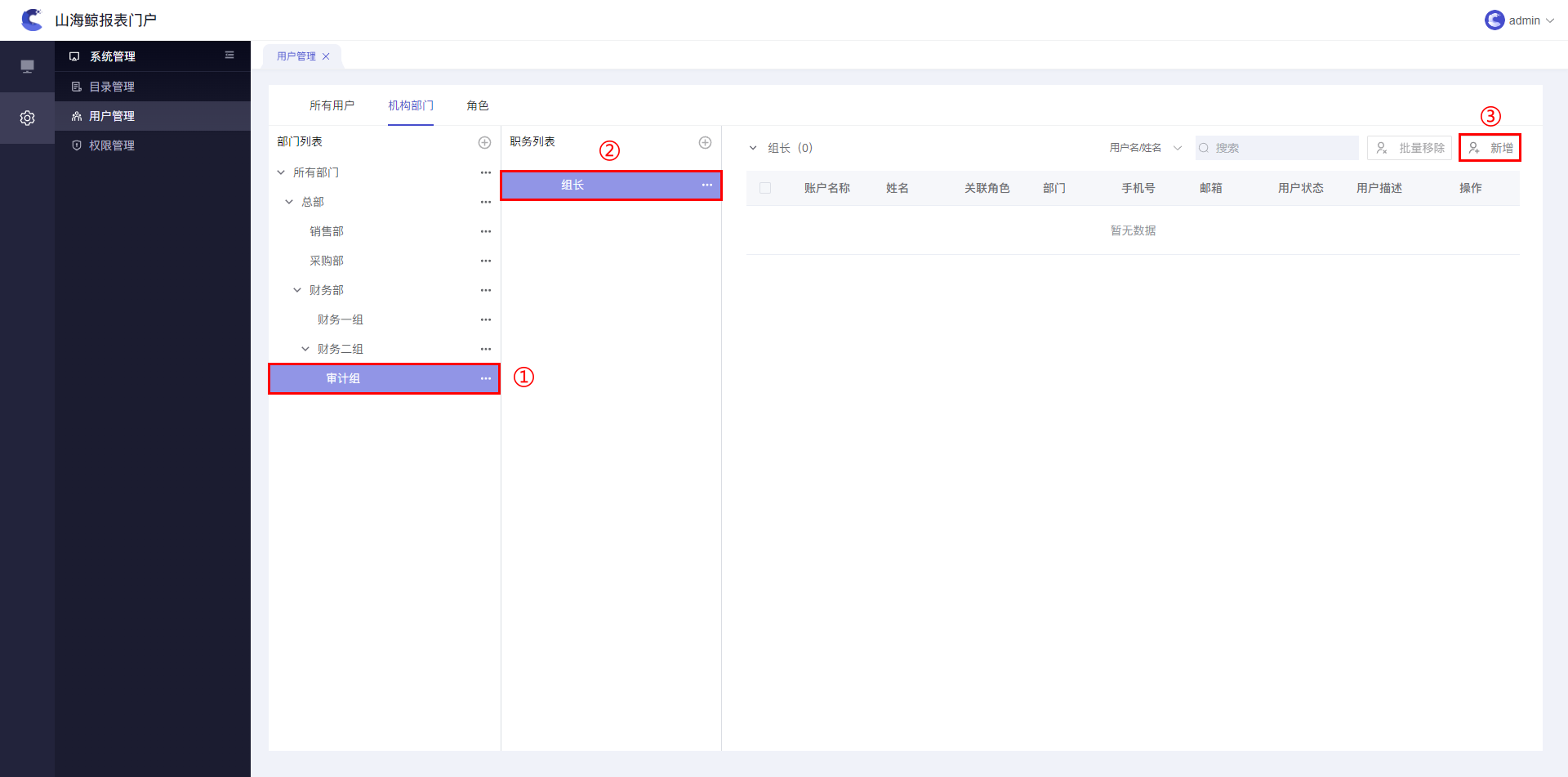This screenshot has width=1568, height=777.
Task: Collapse the 财务部 tree node
Action: tap(297, 290)
